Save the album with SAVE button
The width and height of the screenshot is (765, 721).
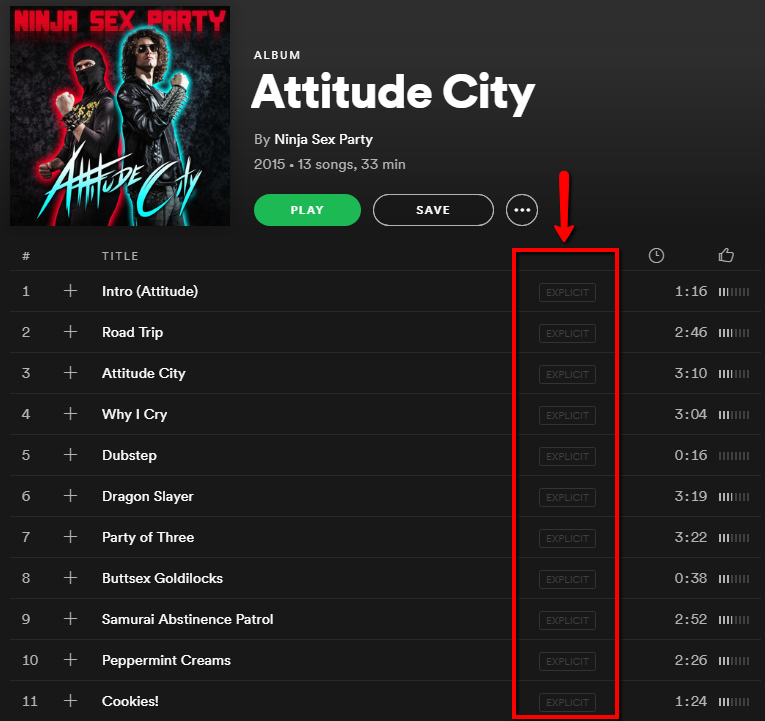(433, 210)
